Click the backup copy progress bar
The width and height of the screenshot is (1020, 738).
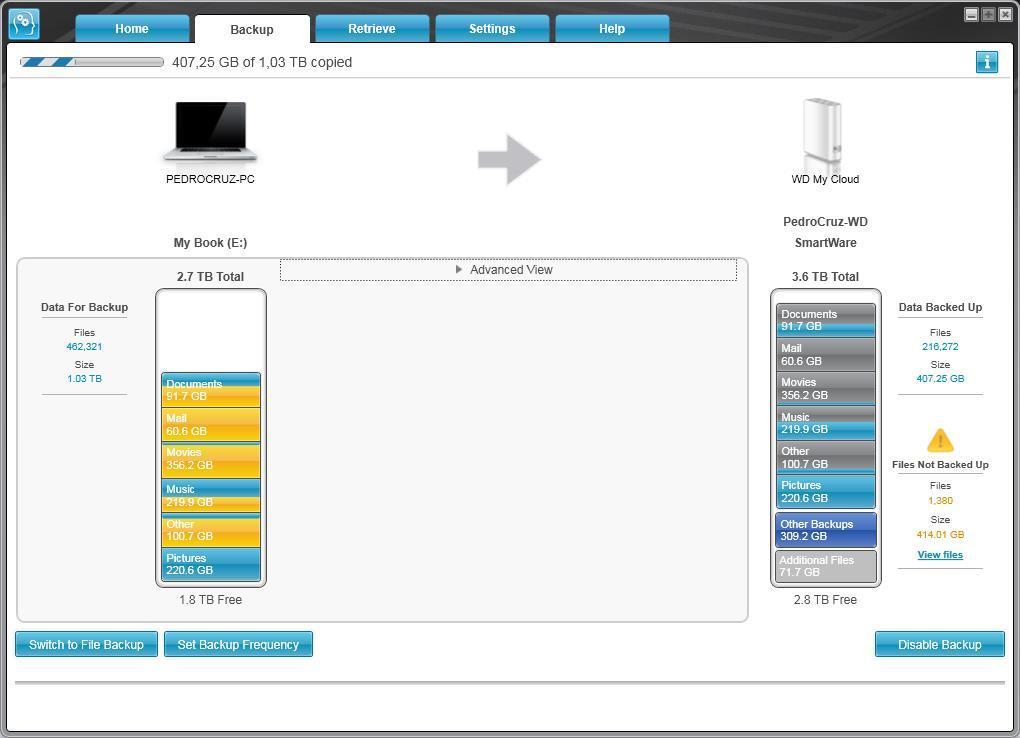92,62
